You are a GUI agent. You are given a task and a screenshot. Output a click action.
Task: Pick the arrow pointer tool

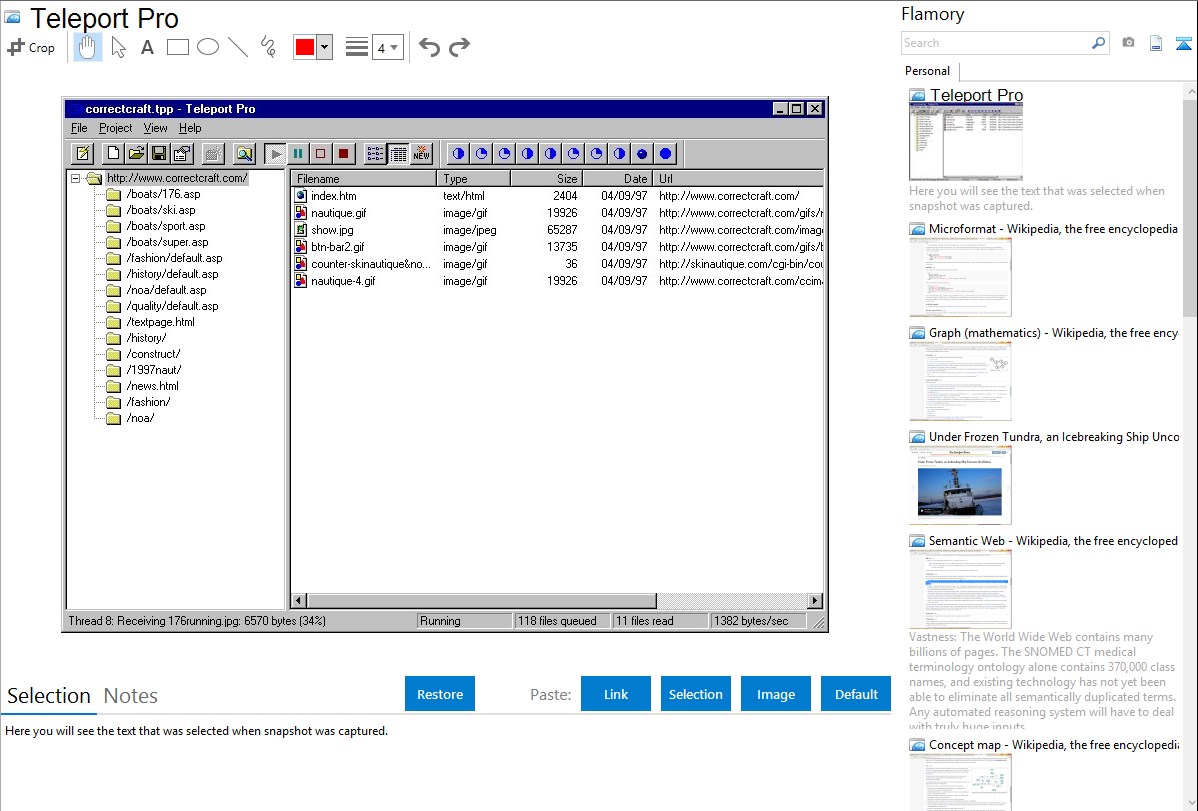coord(118,47)
